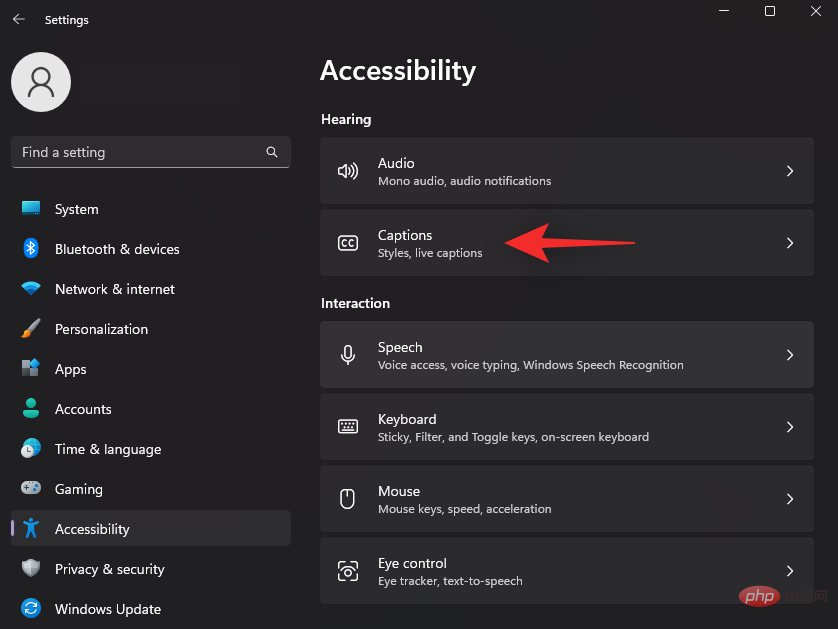Click the Personalization paintbrush icon

31,328
